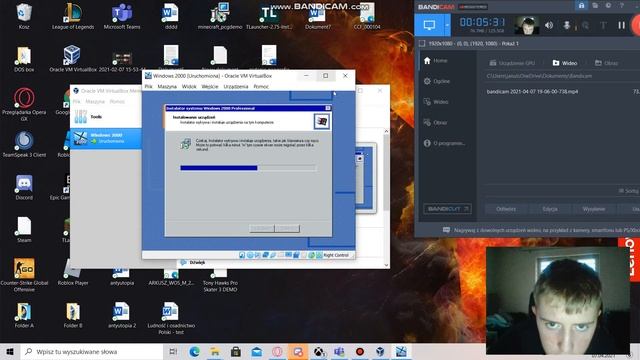This screenshot has width=640, height=360.
Task: Open the Steam desktop icon
Action: (24, 230)
